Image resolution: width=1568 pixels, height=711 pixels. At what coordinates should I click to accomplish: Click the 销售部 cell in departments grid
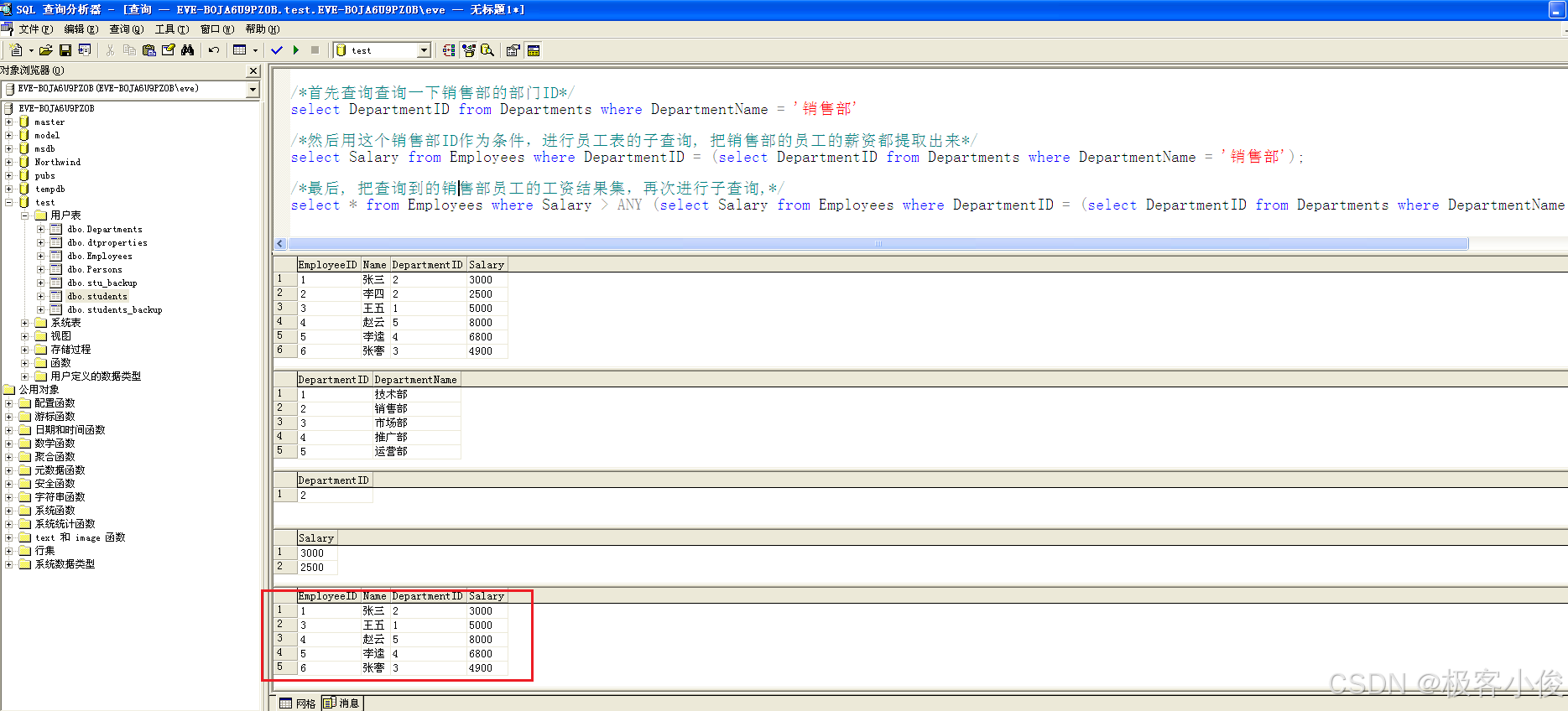[416, 408]
